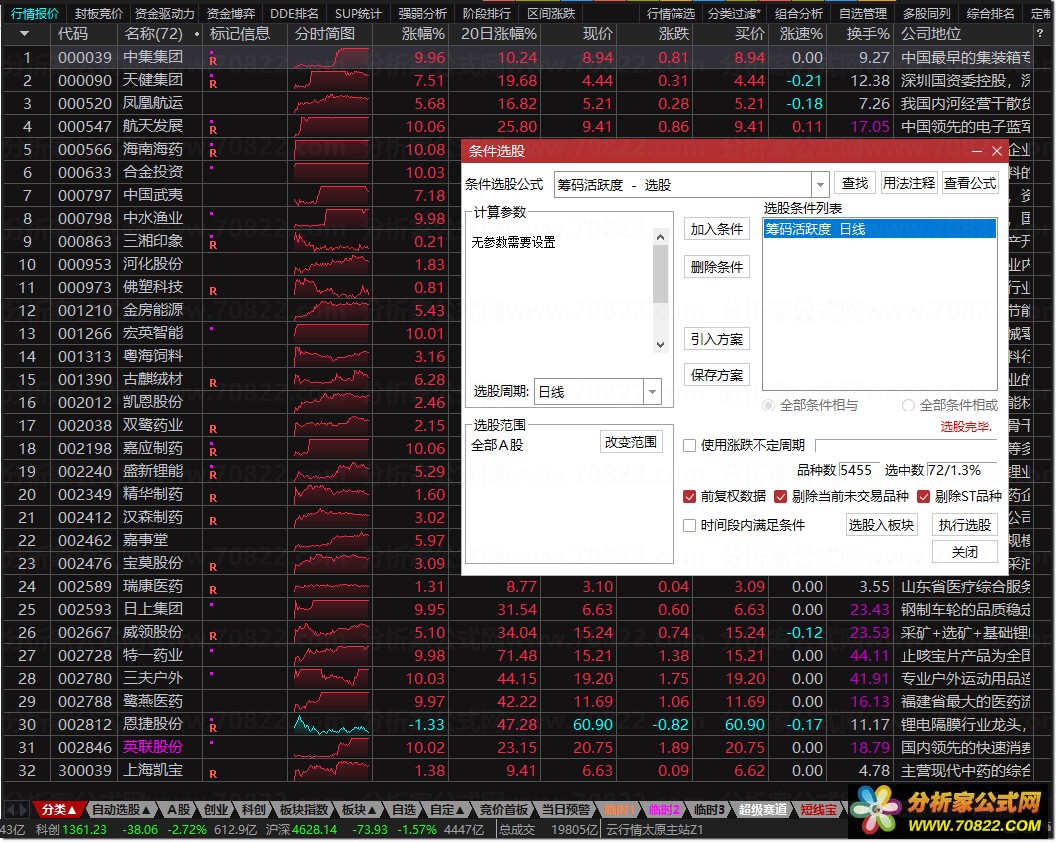Image resolution: width=1058 pixels, height=842 pixels.
Task: Click the R marker icon for 航天发展
Action: click(213, 130)
